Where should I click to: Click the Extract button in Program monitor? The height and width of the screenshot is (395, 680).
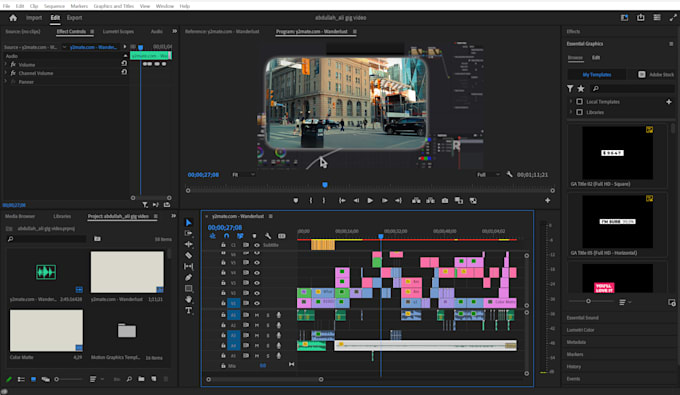(x=430, y=200)
